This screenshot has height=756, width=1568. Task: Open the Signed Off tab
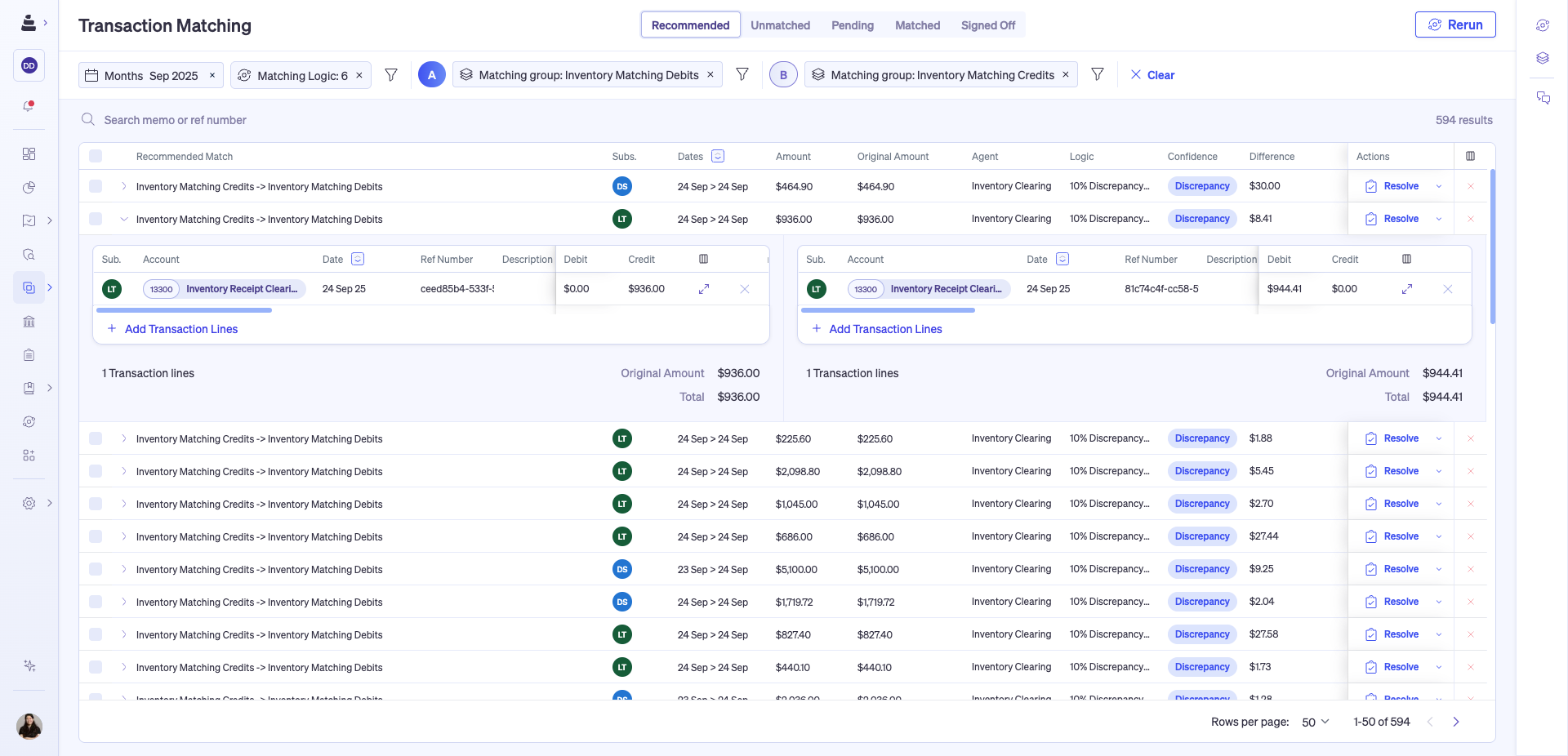click(x=987, y=24)
